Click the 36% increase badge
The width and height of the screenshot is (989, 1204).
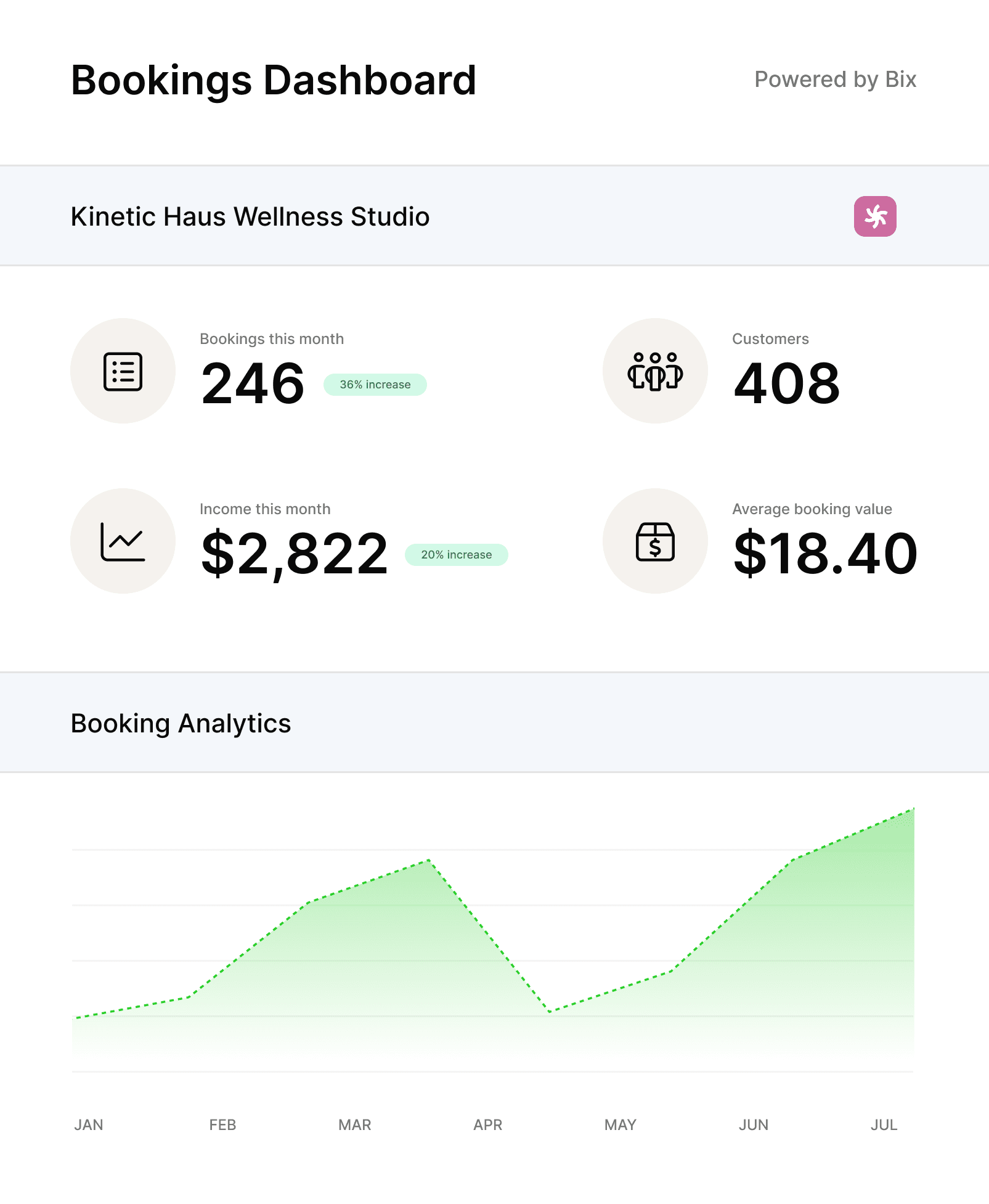point(375,384)
